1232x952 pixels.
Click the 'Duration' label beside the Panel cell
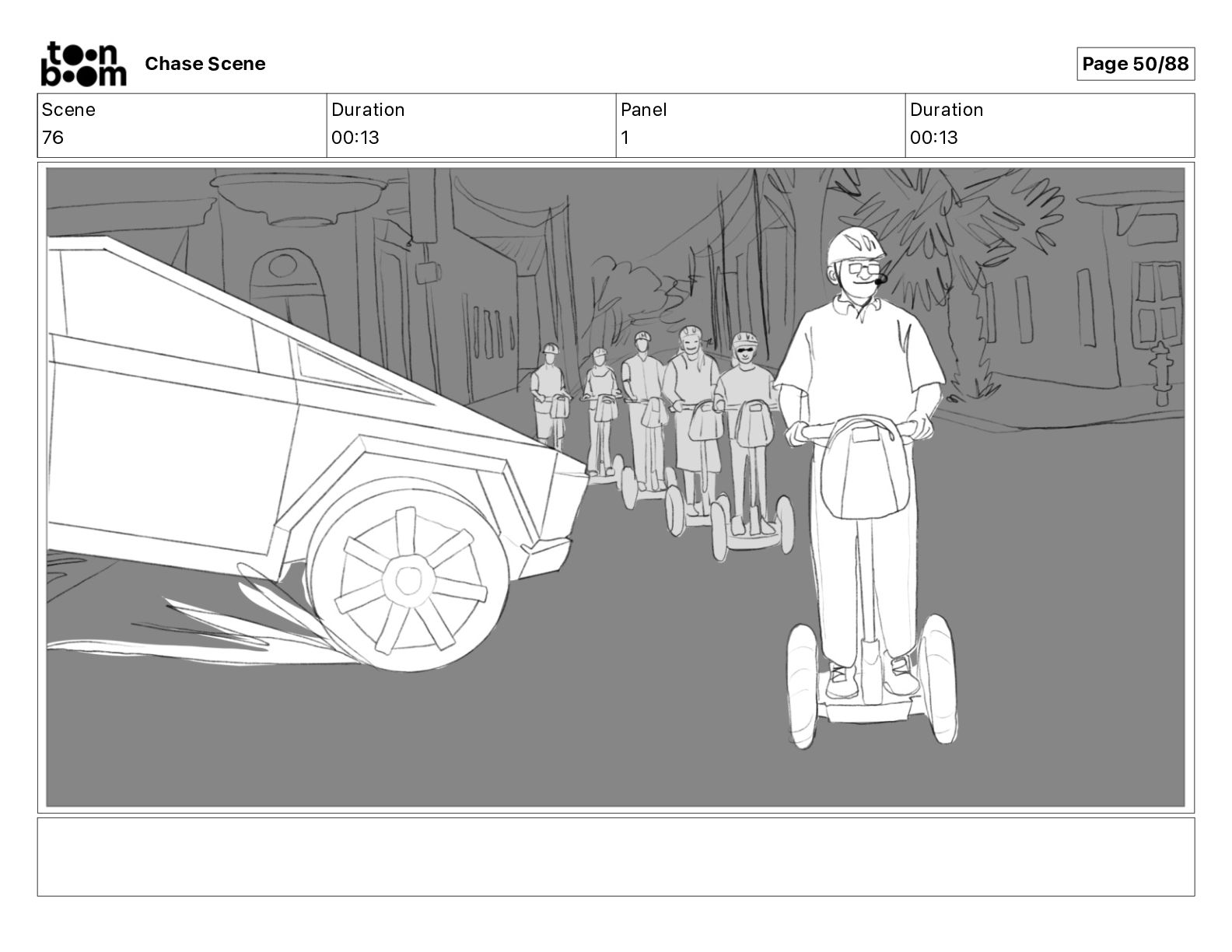[947, 110]
